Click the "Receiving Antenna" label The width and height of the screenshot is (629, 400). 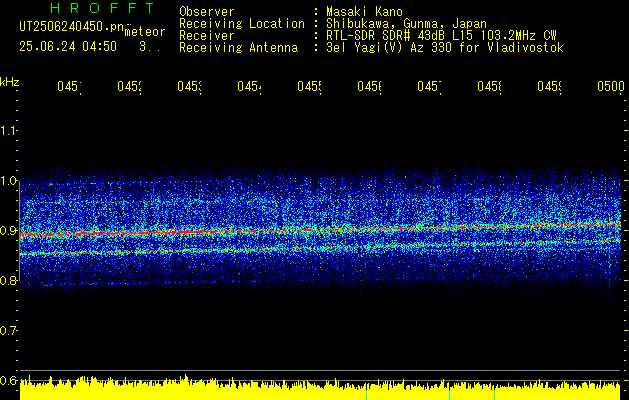tap(238, 48)
